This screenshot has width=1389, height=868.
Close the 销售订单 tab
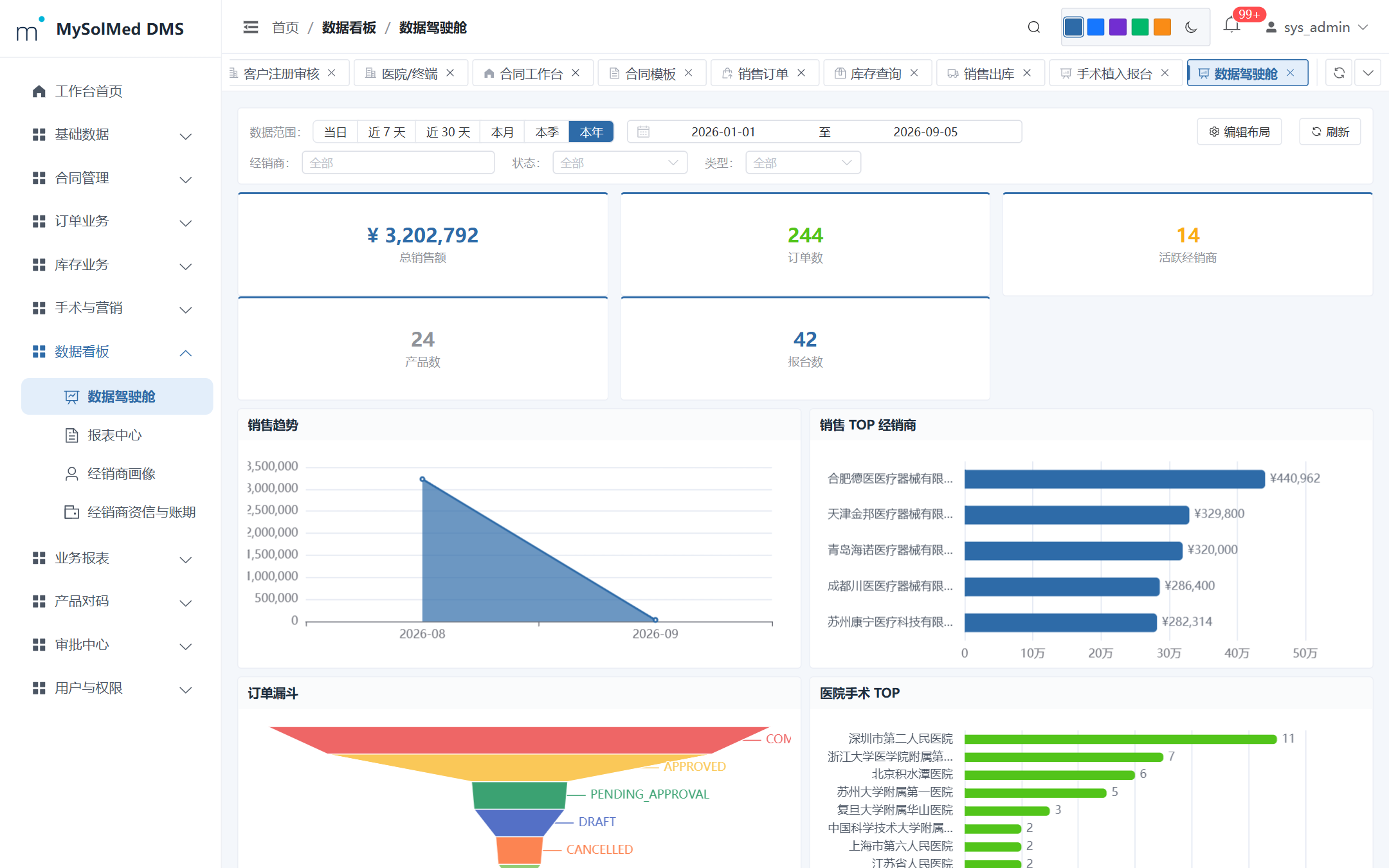pyautogui.click(x=801, y=73)
